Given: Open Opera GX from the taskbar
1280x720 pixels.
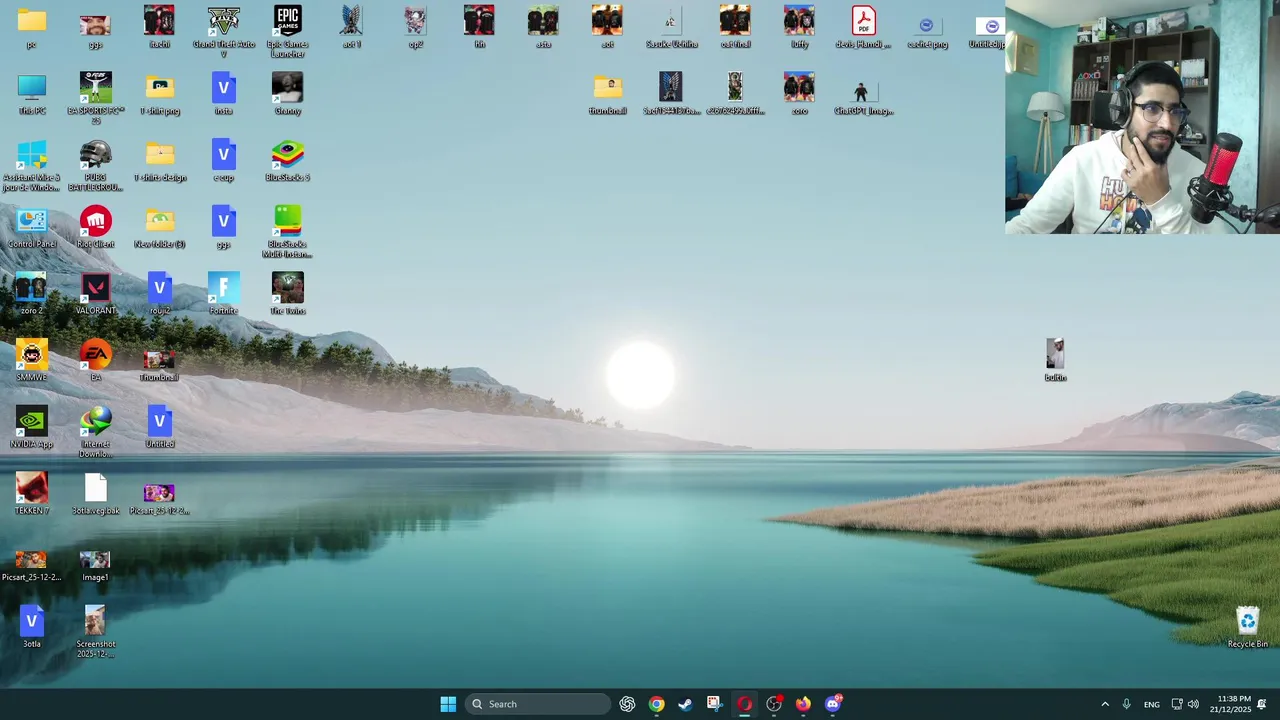Looking at the screenshot, I should pyautogui.click(x=744, y=704).
